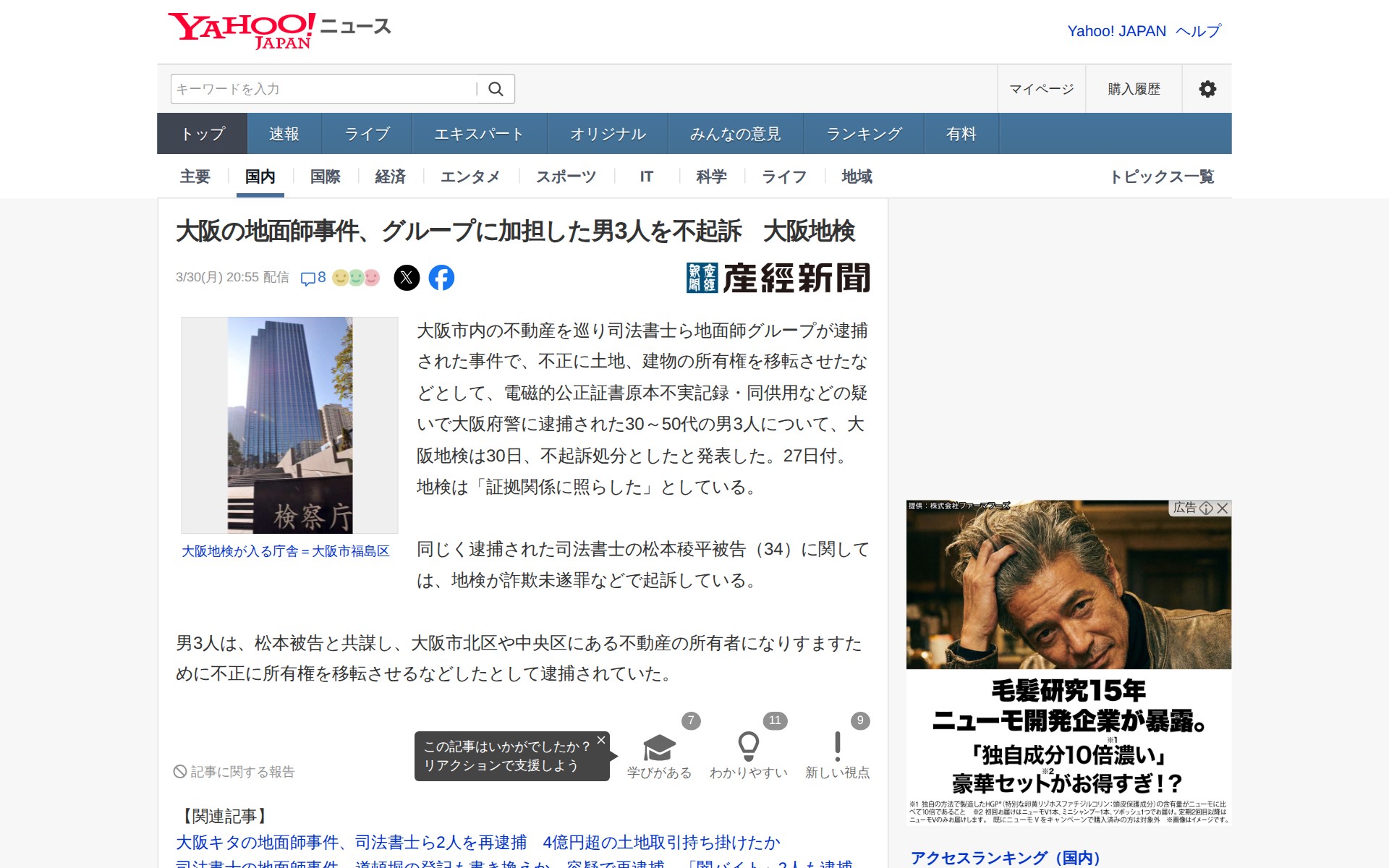This screenshot has height=868, width=1389.
Task: Share article on X
Action: (x=407, y=278)
